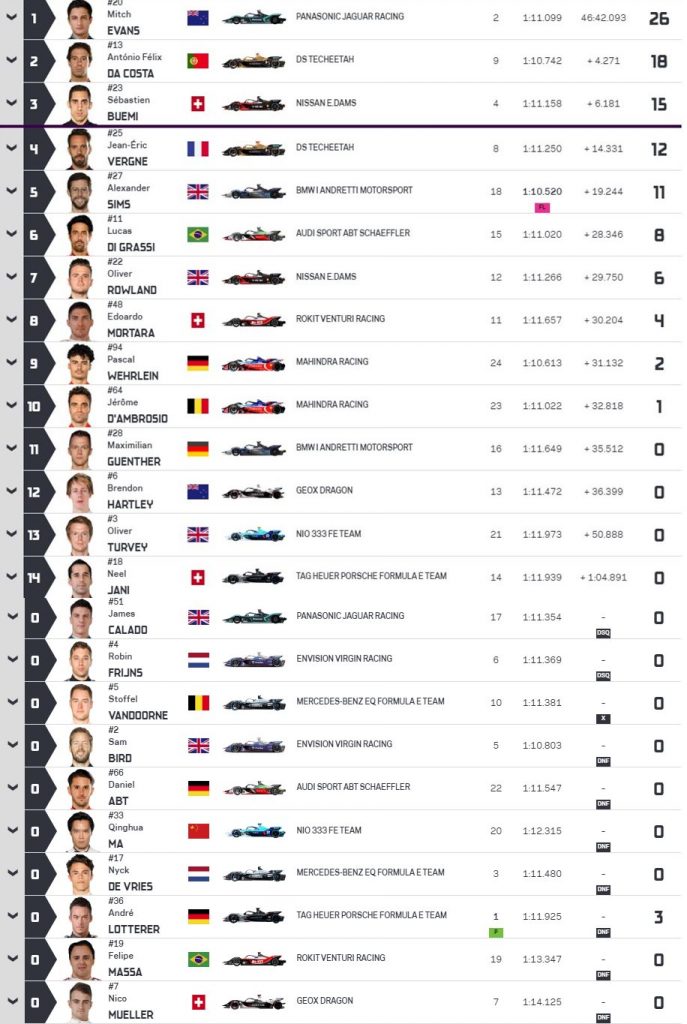Open Sébastien Buemi's driver portrait

point(80,104)
